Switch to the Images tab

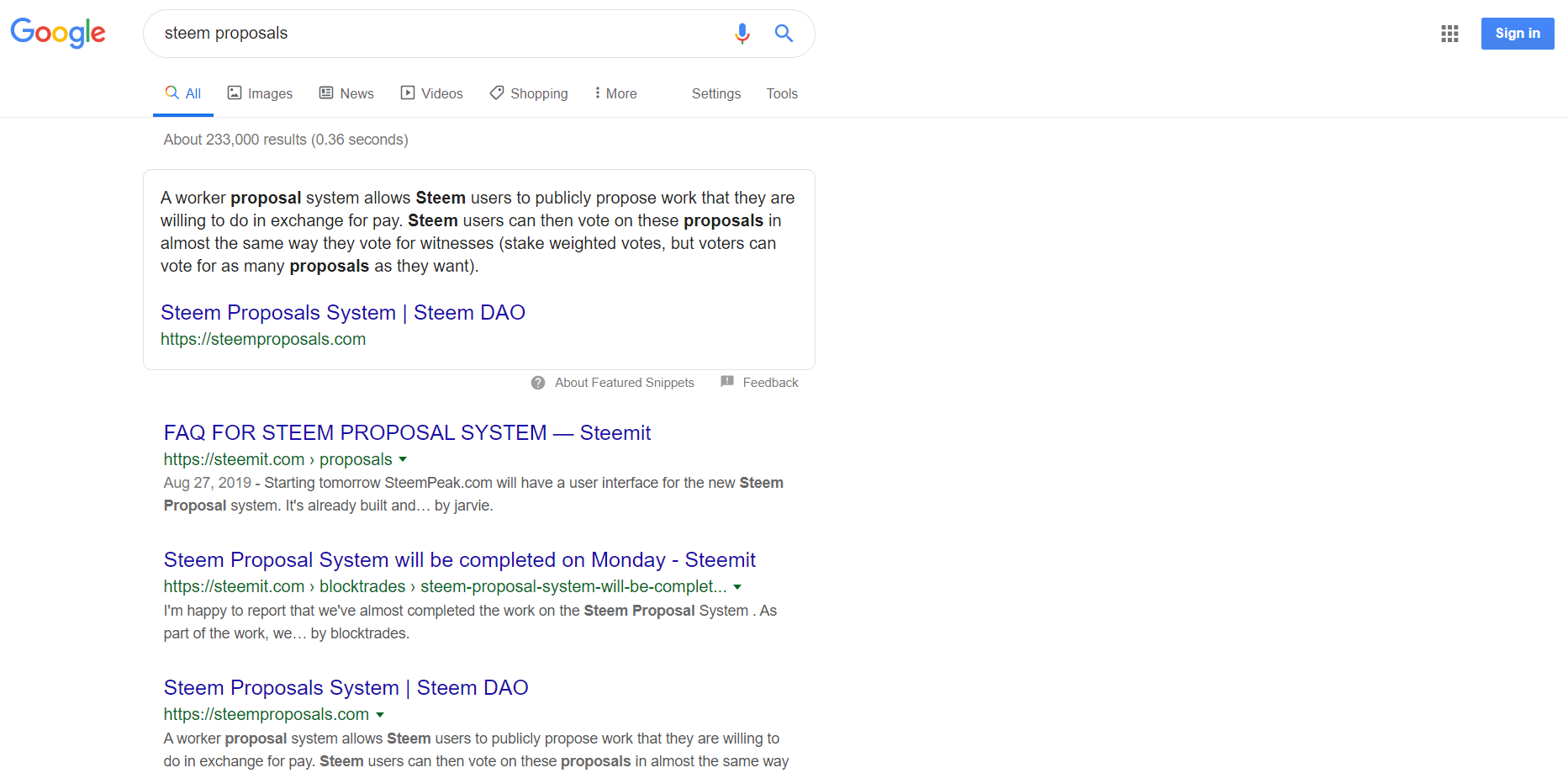click(x=260, y=93)
